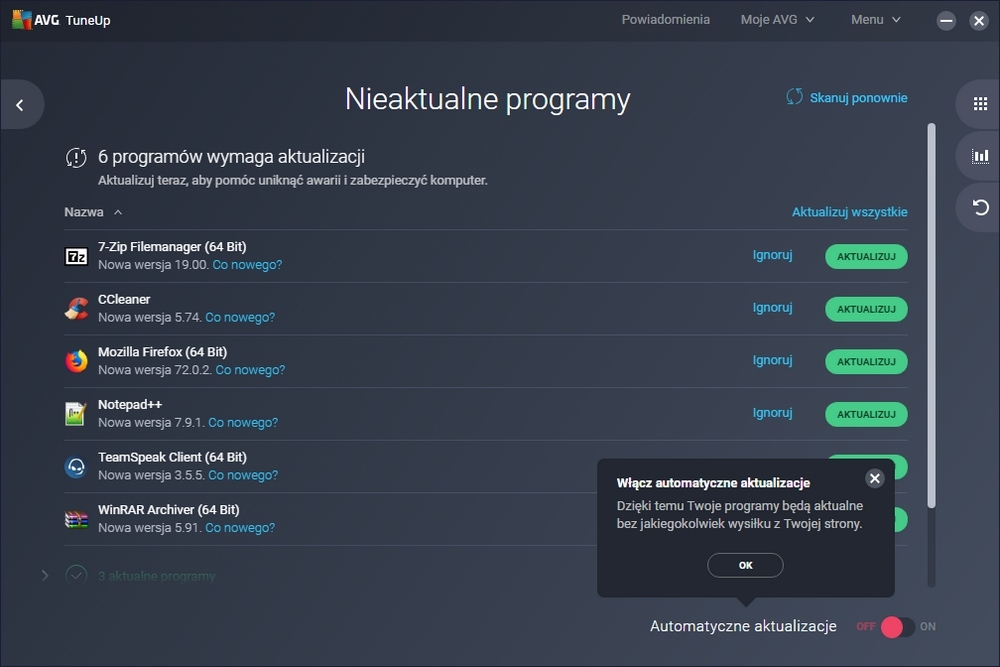Open Powiadomienia in the top bar
The height and width of the screenshot is (667, 1000).
[x=665, y=19]
